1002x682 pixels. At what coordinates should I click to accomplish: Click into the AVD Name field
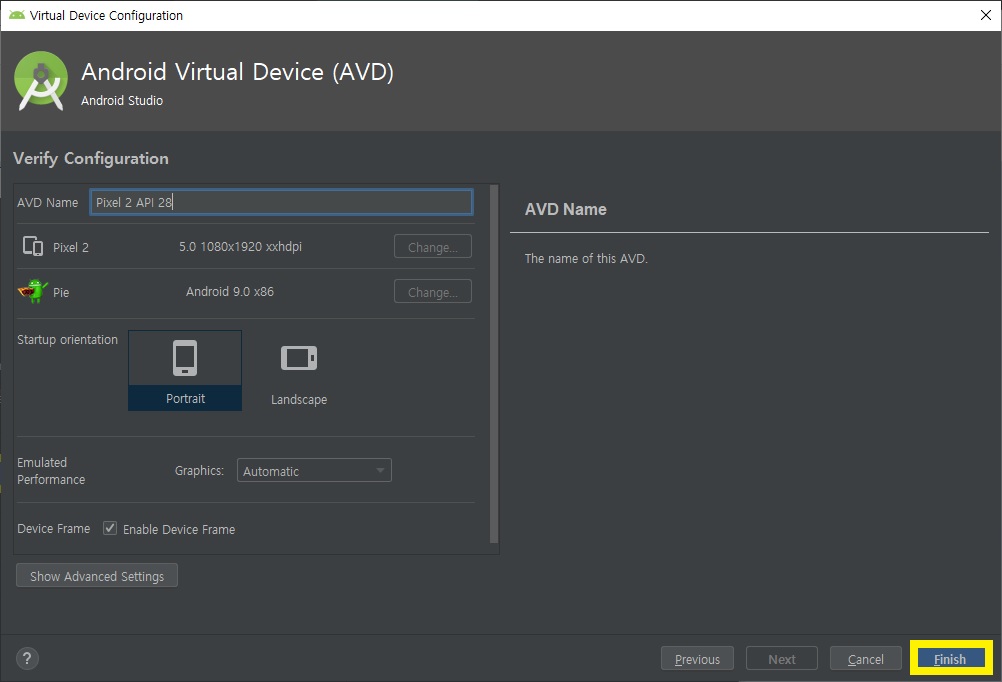coord(281,202)
